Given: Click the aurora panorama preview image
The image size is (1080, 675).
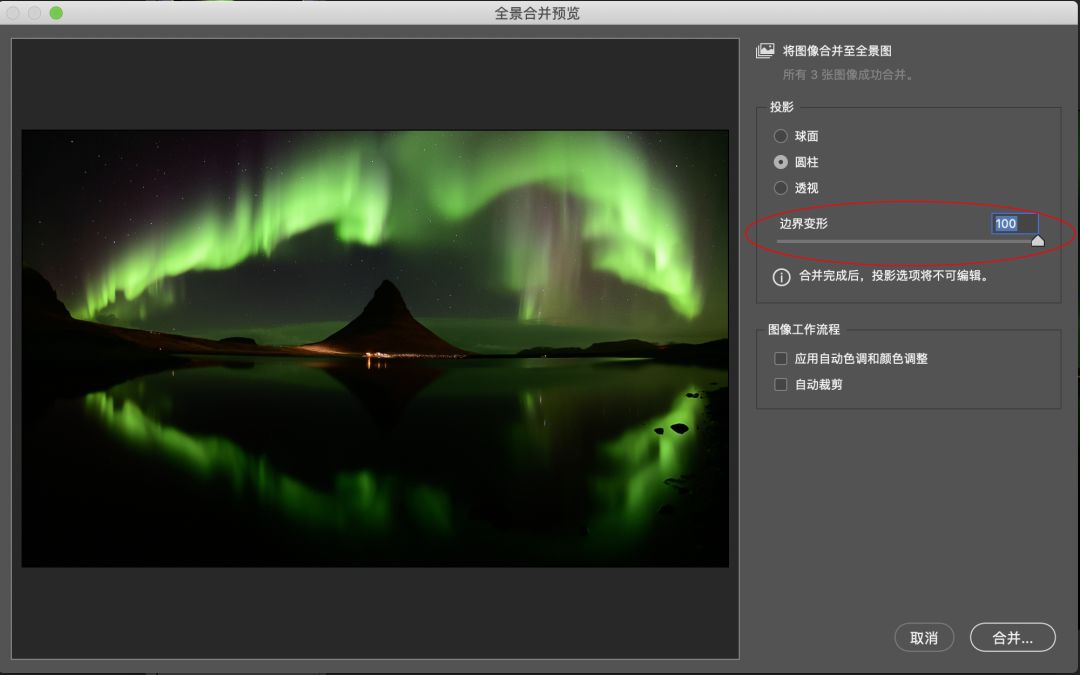Looking at the screenshot, I should (x=375, y=348).
